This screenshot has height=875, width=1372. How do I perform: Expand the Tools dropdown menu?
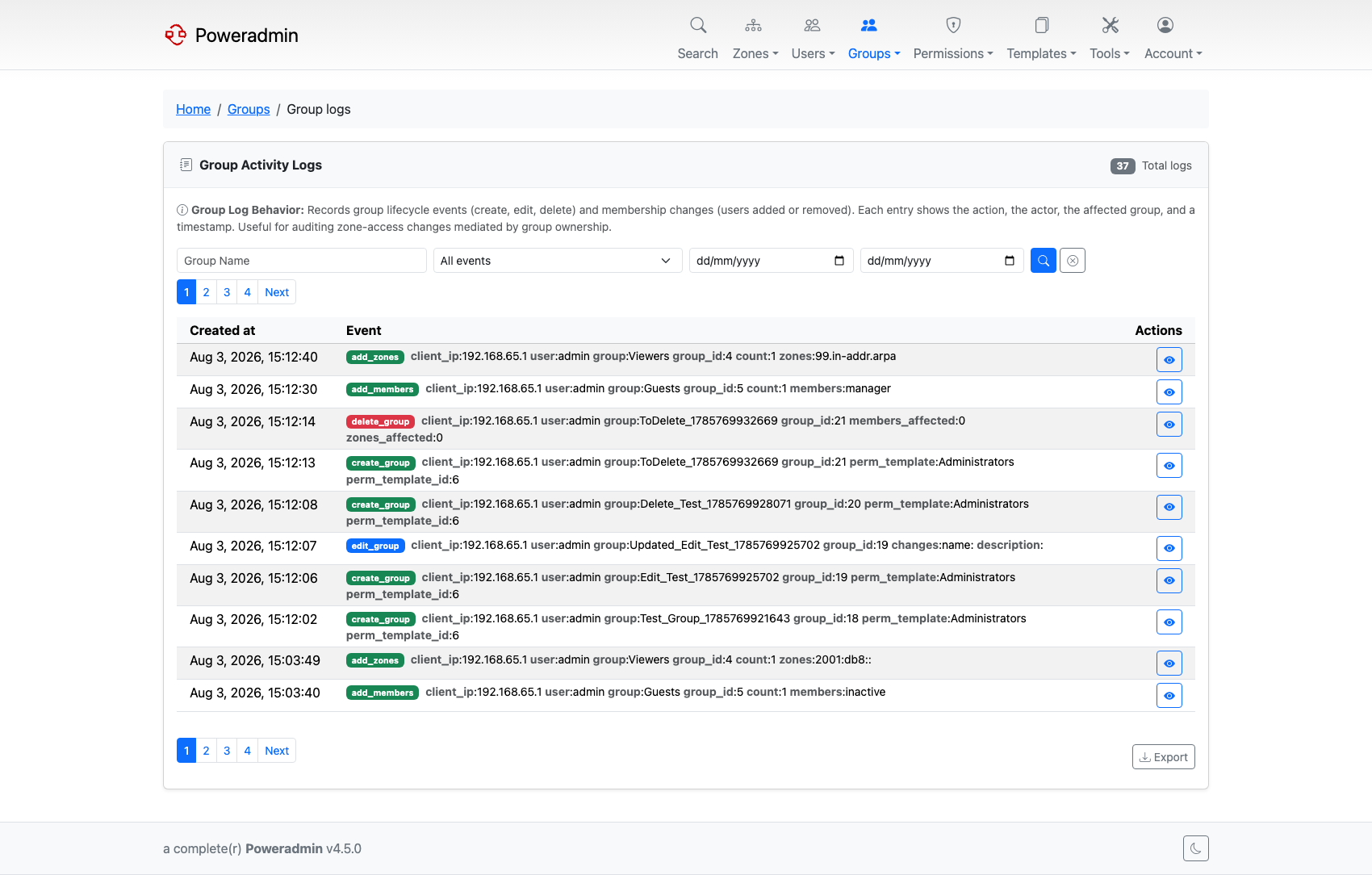pos(1110,53)
